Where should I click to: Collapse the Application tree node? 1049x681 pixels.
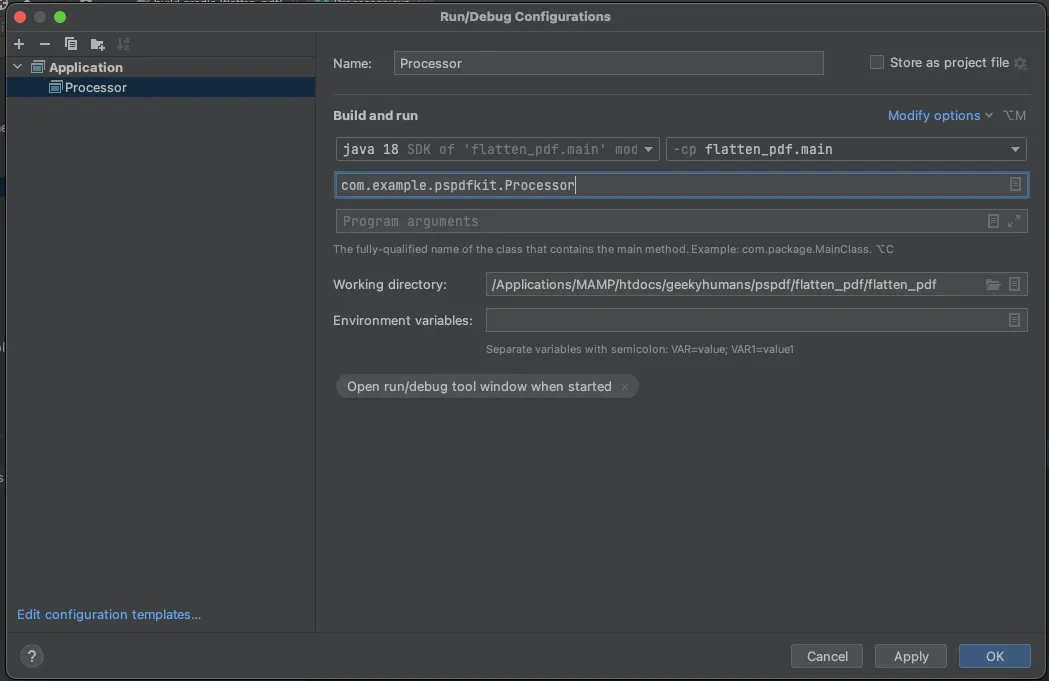[18, 67]
